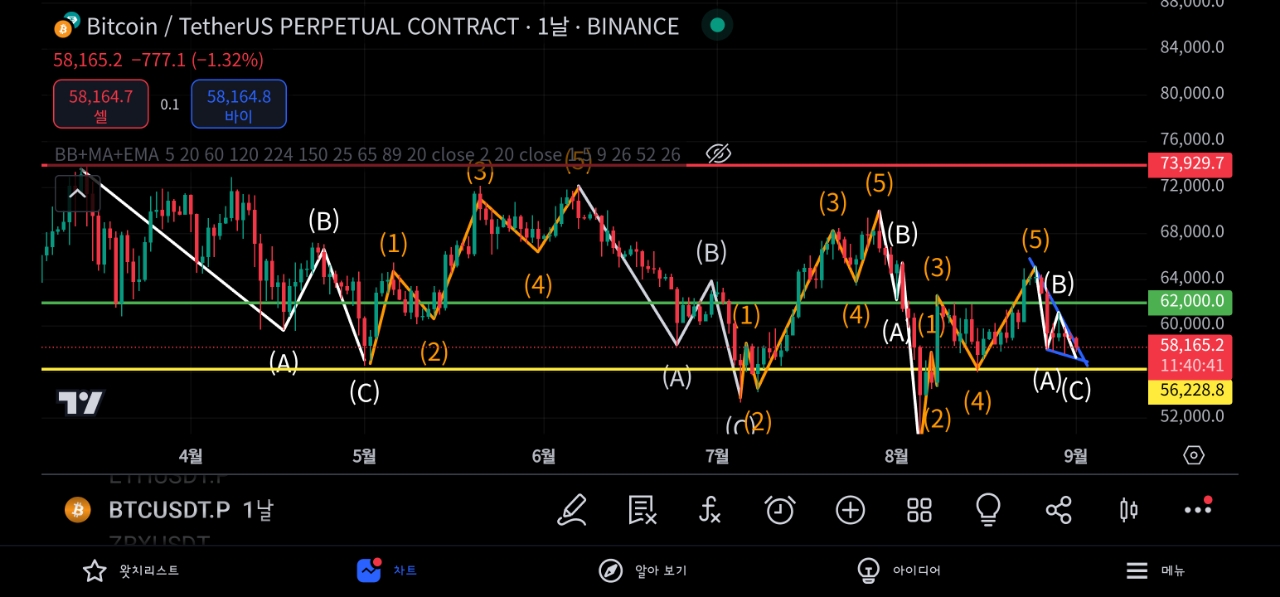Open the grid layout icon

pyautogui.click(x=919, y=510)
